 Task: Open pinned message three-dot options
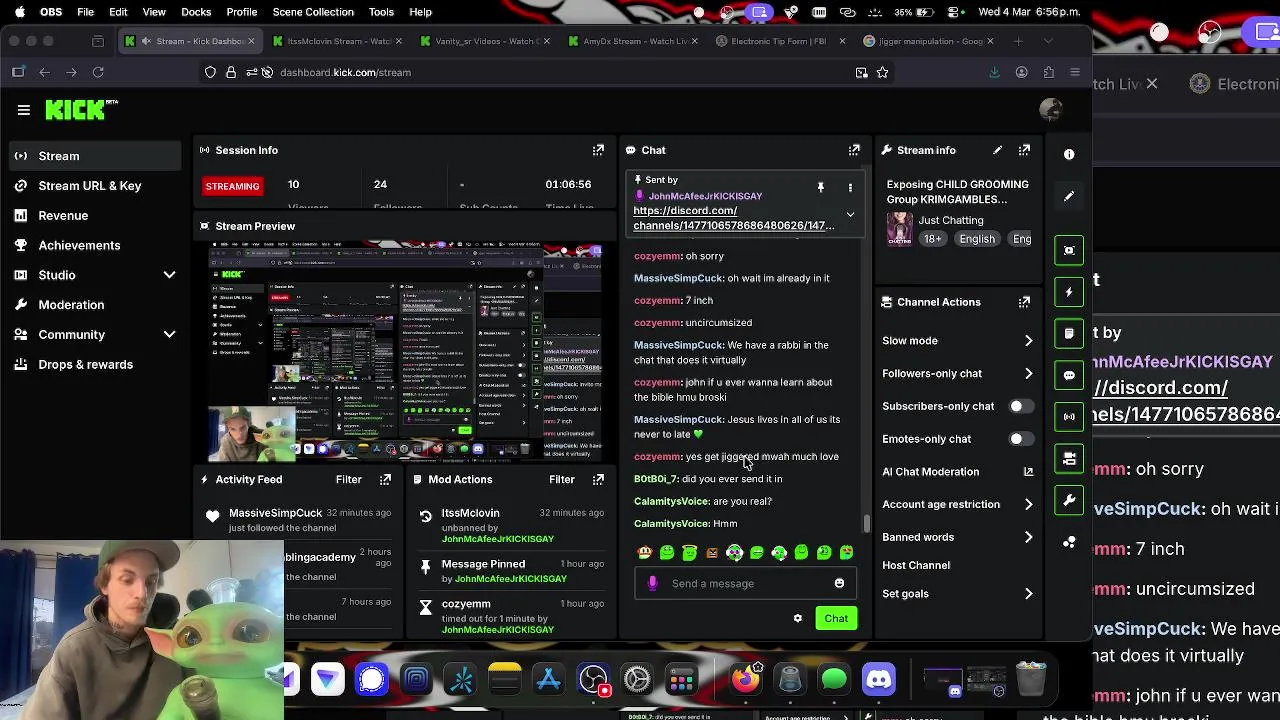tap(850, 187)
